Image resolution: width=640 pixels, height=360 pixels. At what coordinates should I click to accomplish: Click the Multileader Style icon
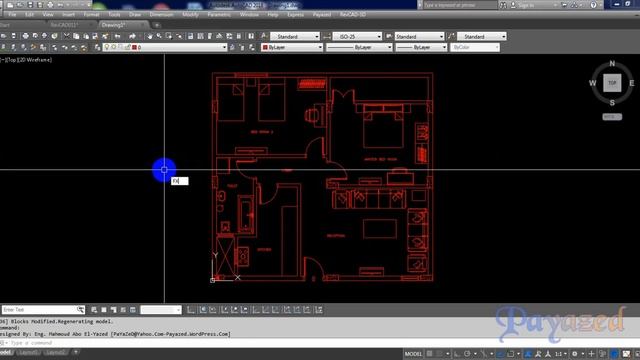[451, 36]
